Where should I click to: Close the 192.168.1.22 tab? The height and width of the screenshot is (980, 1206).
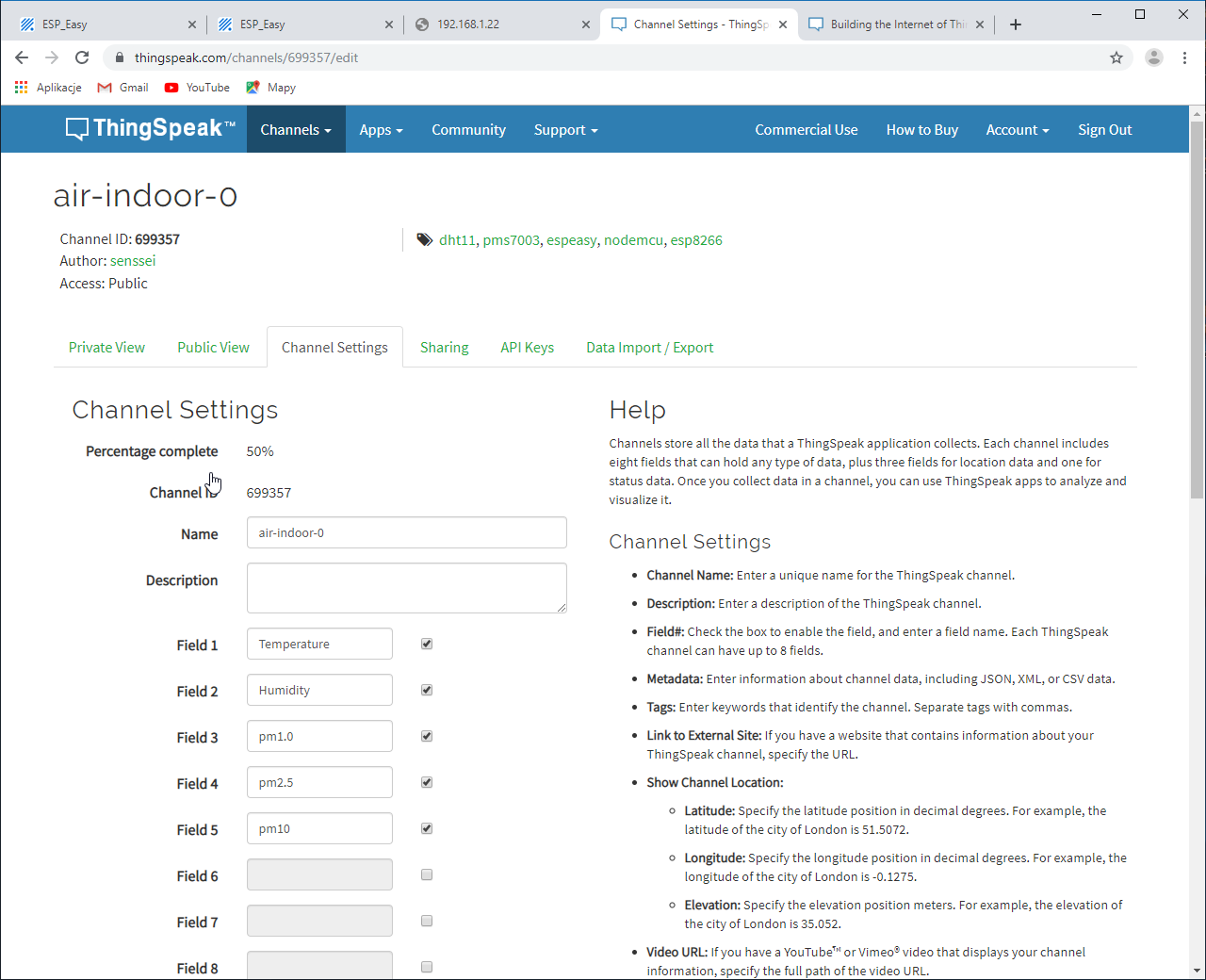[585, 24]
